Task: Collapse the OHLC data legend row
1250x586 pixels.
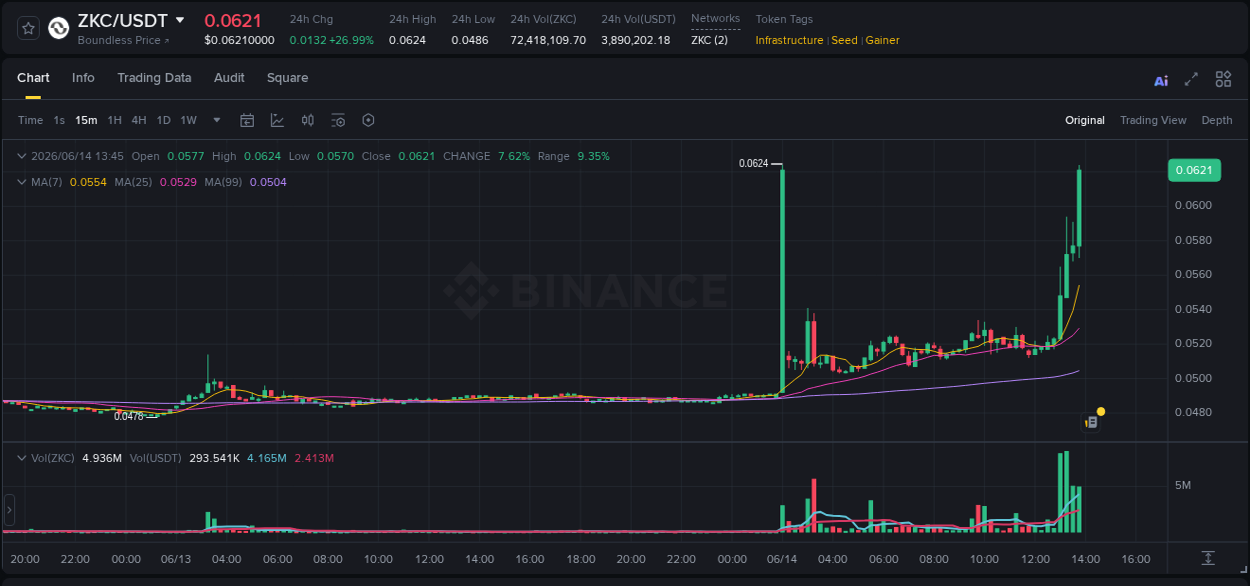Action: tap(22, 156)
